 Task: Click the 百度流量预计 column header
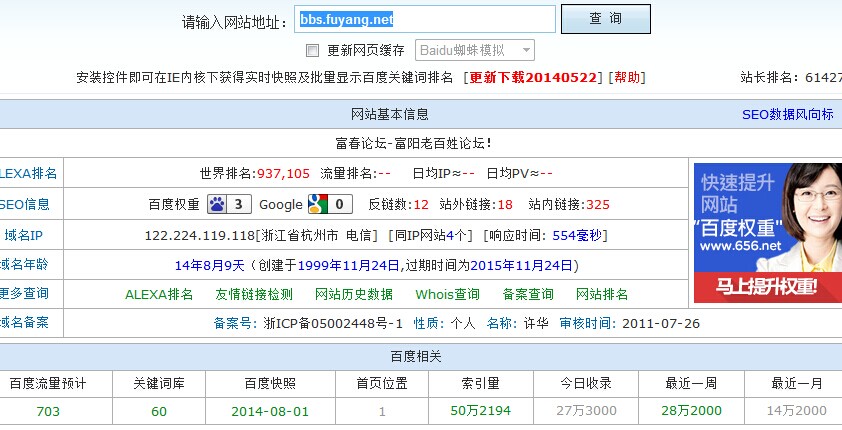coord(48,383)
